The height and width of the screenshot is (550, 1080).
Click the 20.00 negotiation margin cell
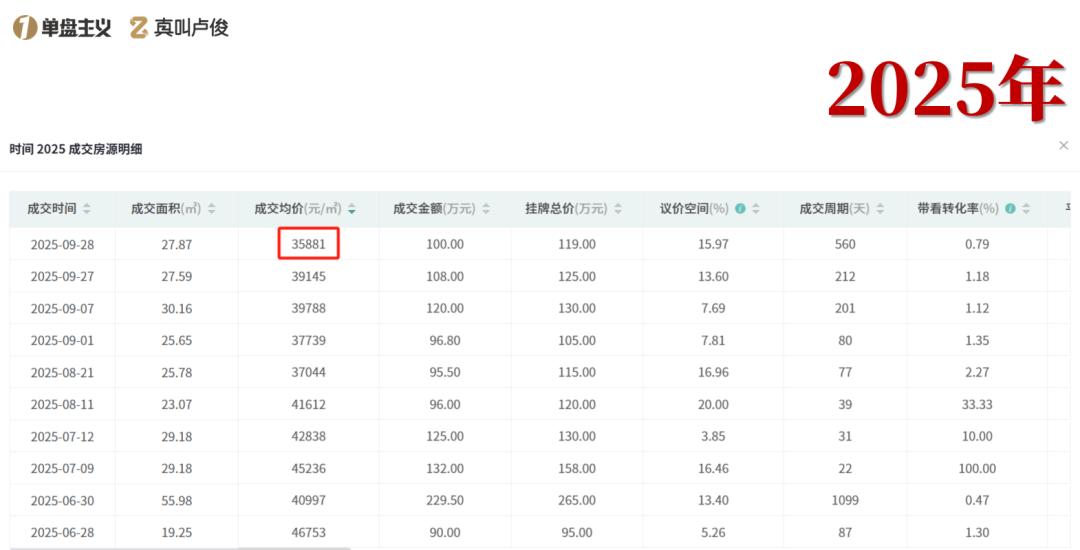click(x=714, y=405)
